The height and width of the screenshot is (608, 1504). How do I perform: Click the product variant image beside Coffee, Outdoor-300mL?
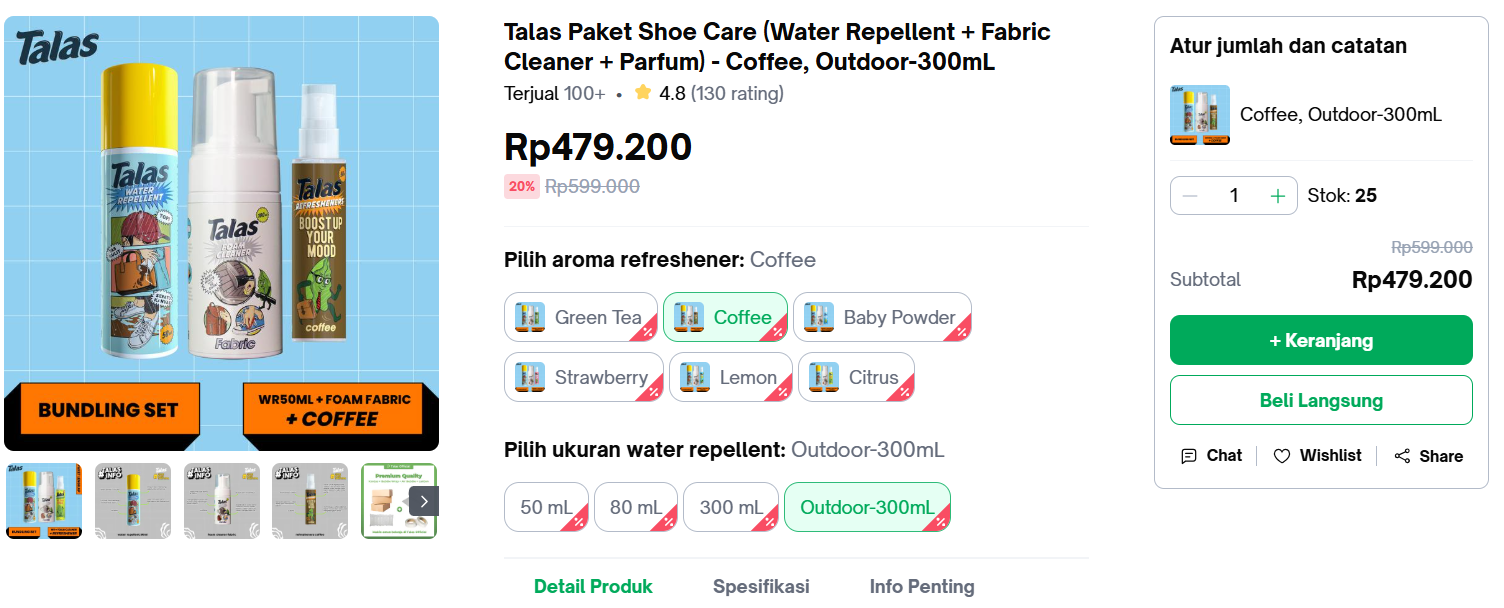point(1199,115)
